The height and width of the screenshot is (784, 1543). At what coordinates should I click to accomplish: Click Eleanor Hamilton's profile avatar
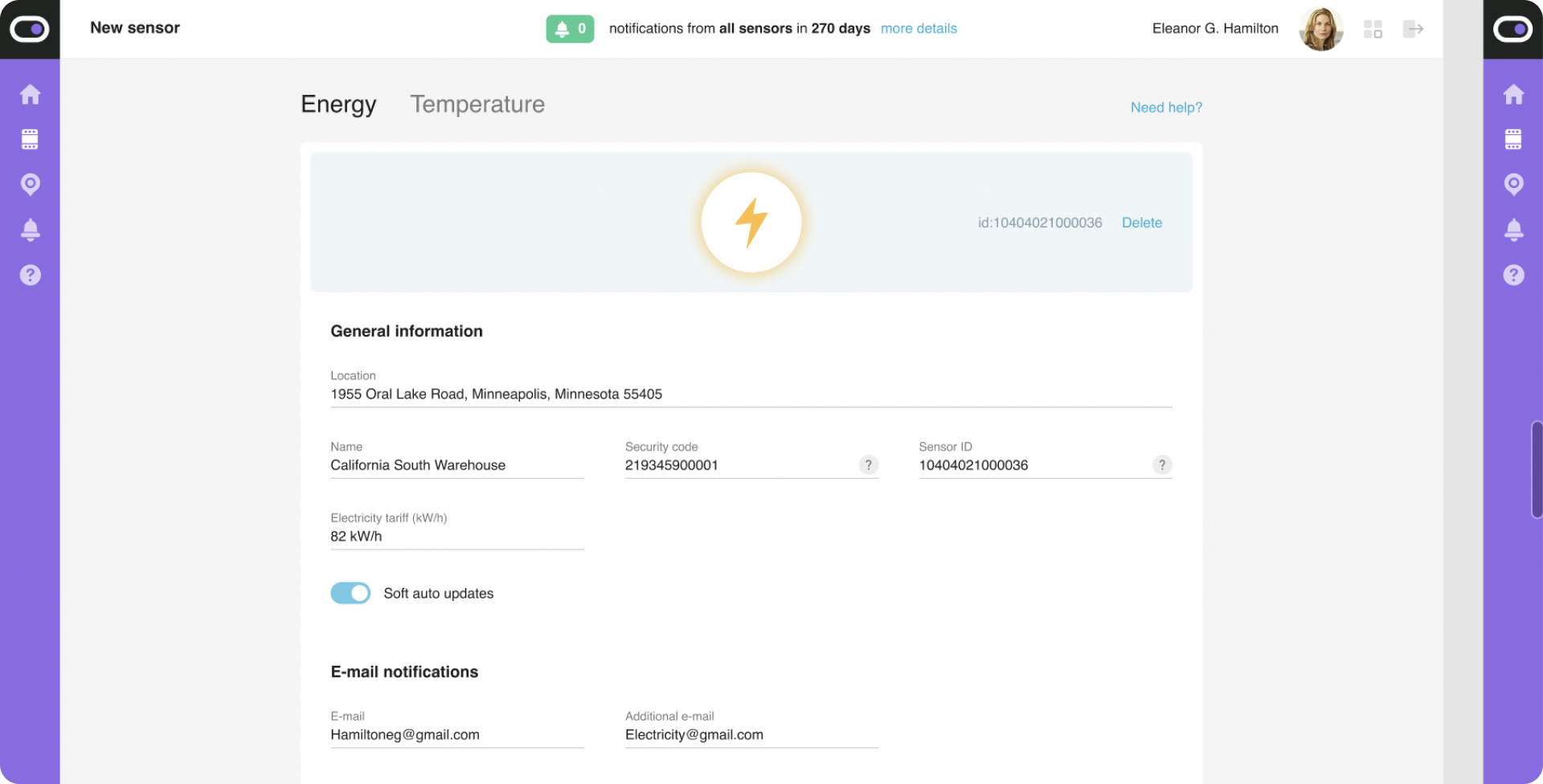pos(1320,29)
